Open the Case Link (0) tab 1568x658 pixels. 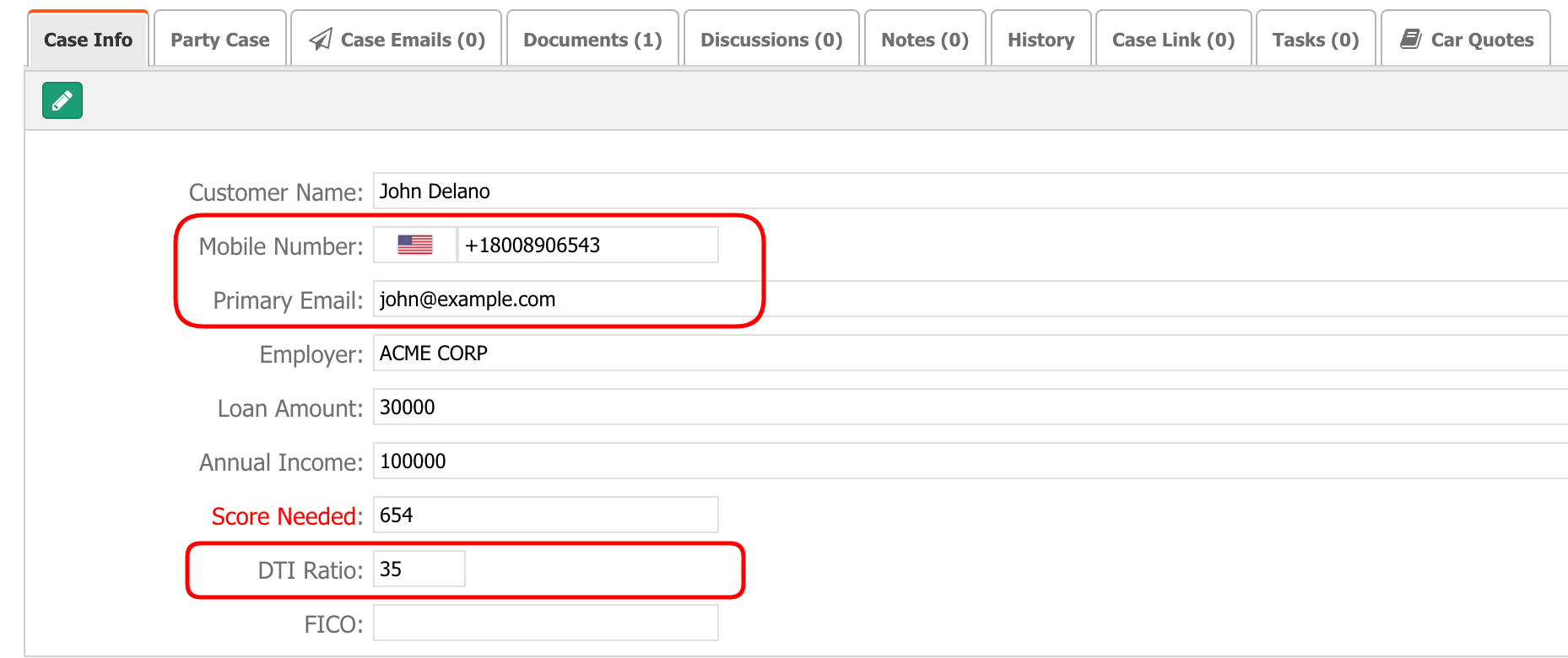(1173, 40)
